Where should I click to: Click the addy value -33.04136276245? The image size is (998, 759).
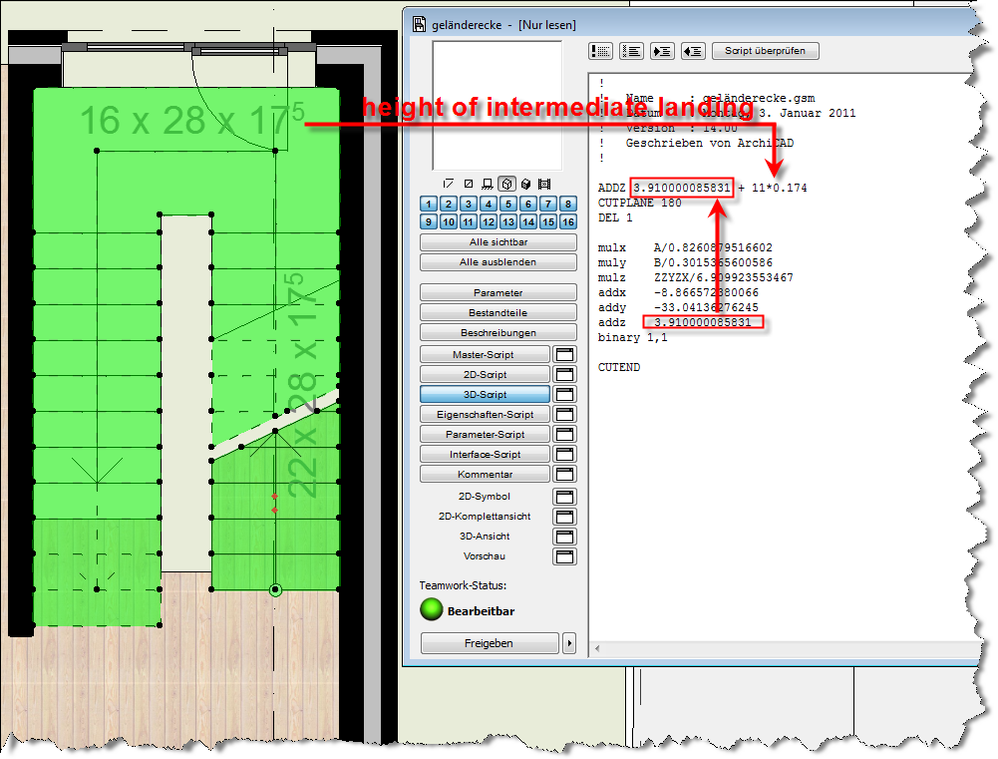click(x=706, y=308)
